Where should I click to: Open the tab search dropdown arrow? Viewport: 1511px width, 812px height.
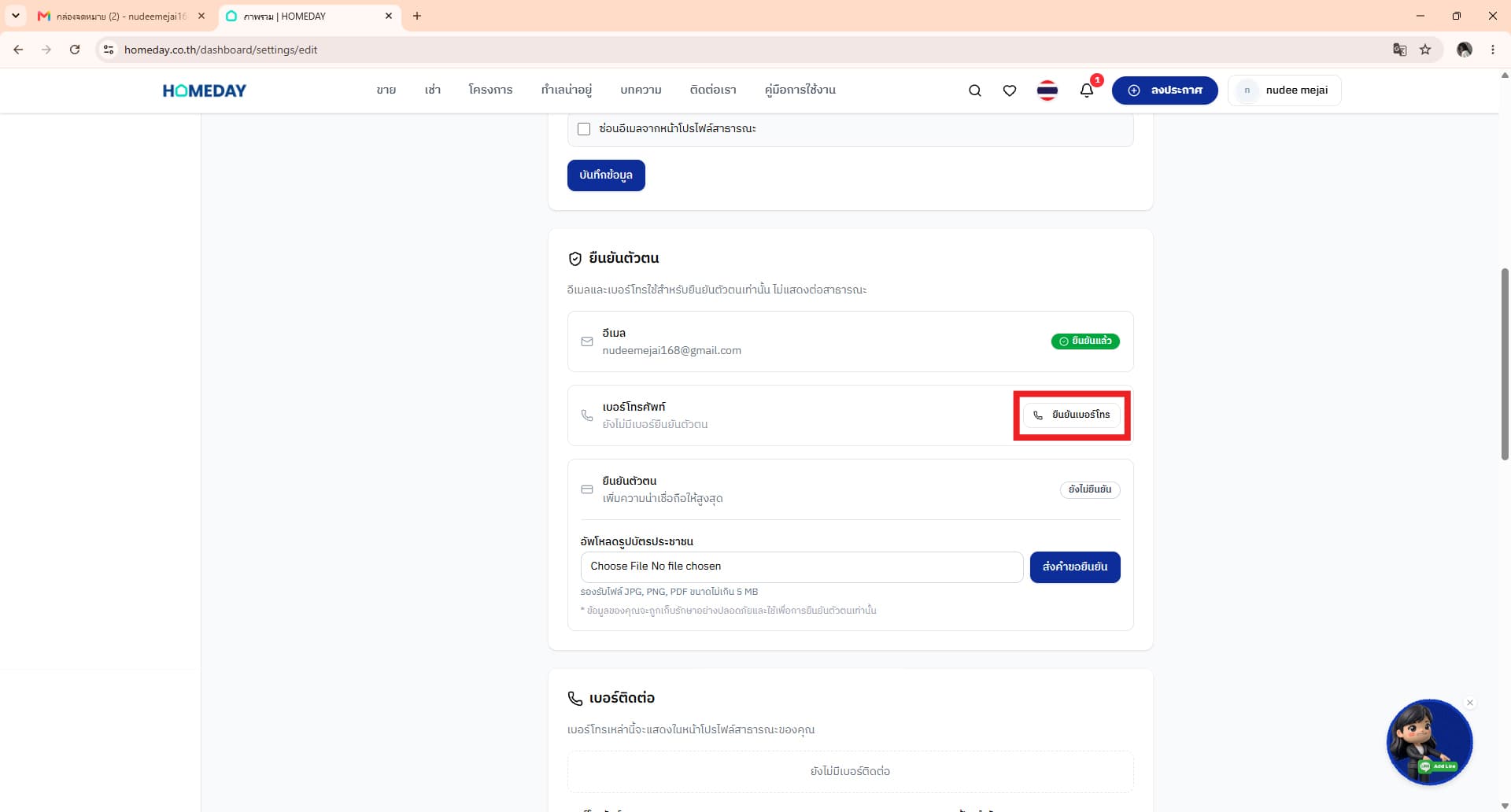[x=15, y=16]
